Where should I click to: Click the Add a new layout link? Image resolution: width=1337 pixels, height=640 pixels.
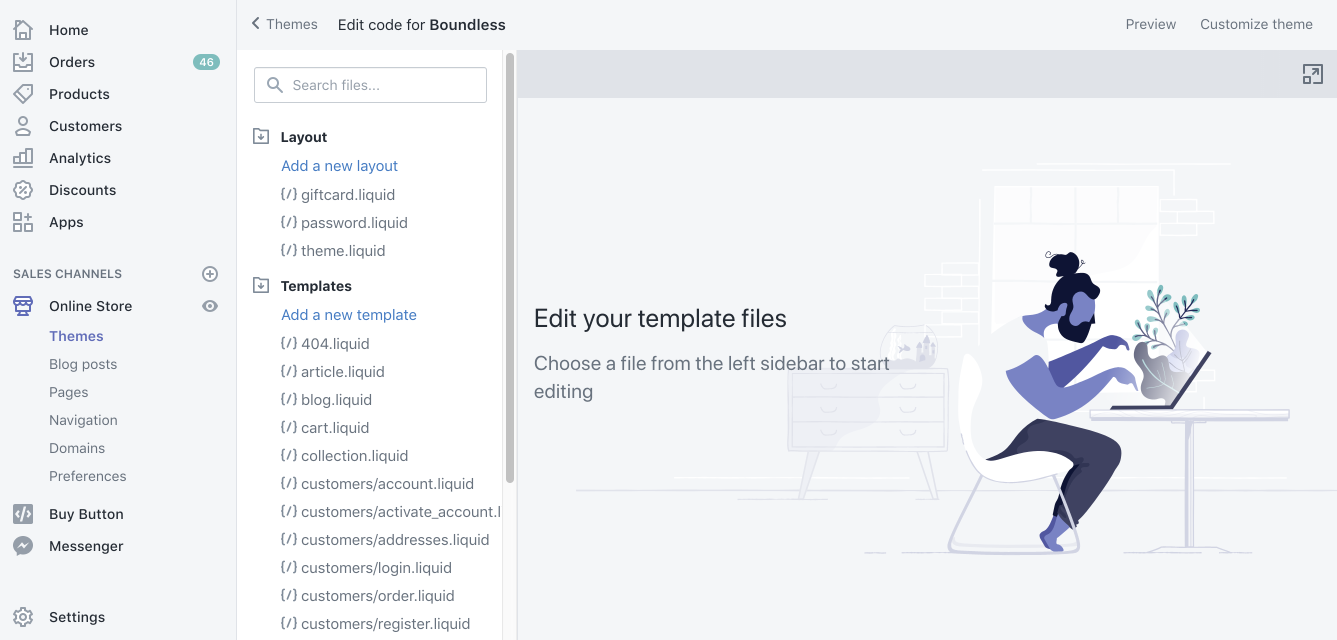(x=339, y=166)
